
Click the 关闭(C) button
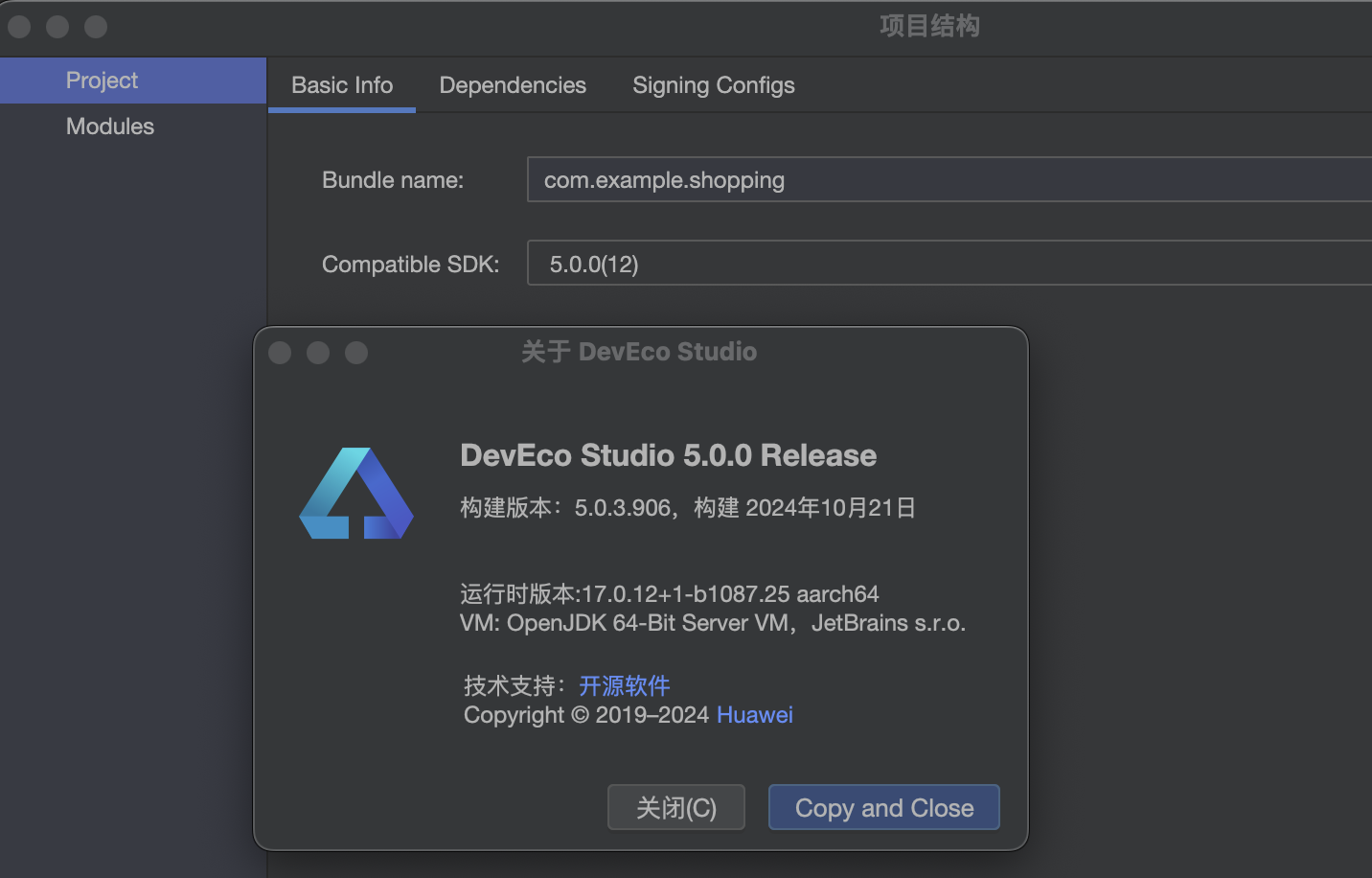click(x=676, y=808)
